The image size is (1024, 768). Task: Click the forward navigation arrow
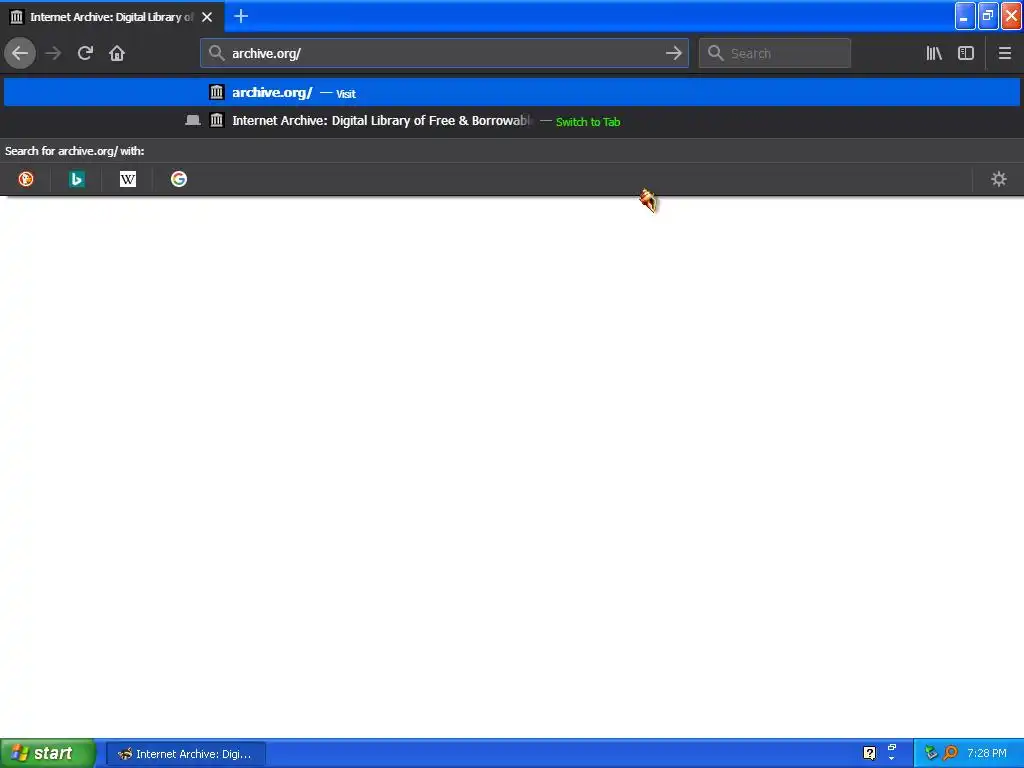point(54,53)
